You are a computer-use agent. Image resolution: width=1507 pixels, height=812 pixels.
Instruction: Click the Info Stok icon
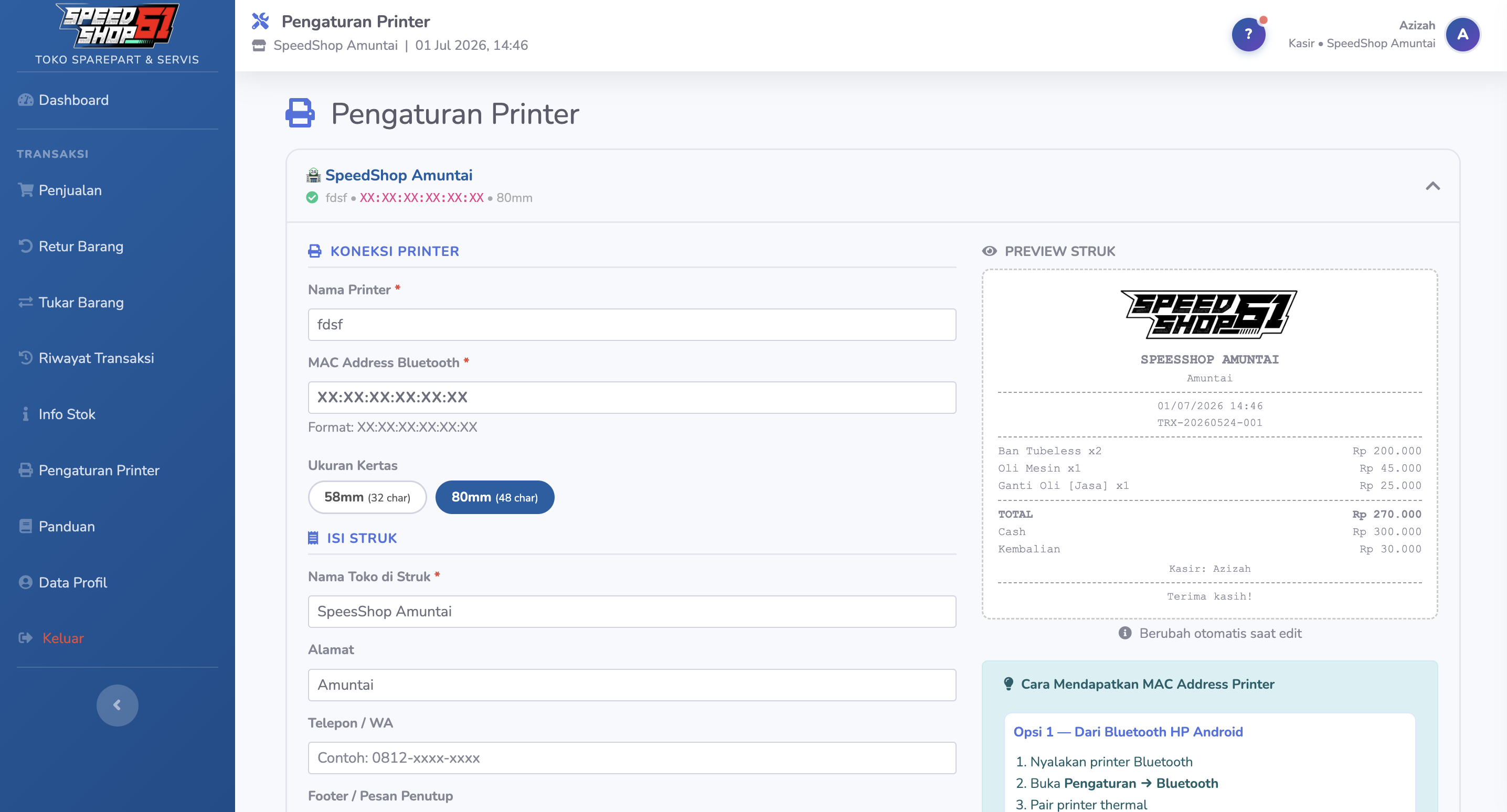25,414
